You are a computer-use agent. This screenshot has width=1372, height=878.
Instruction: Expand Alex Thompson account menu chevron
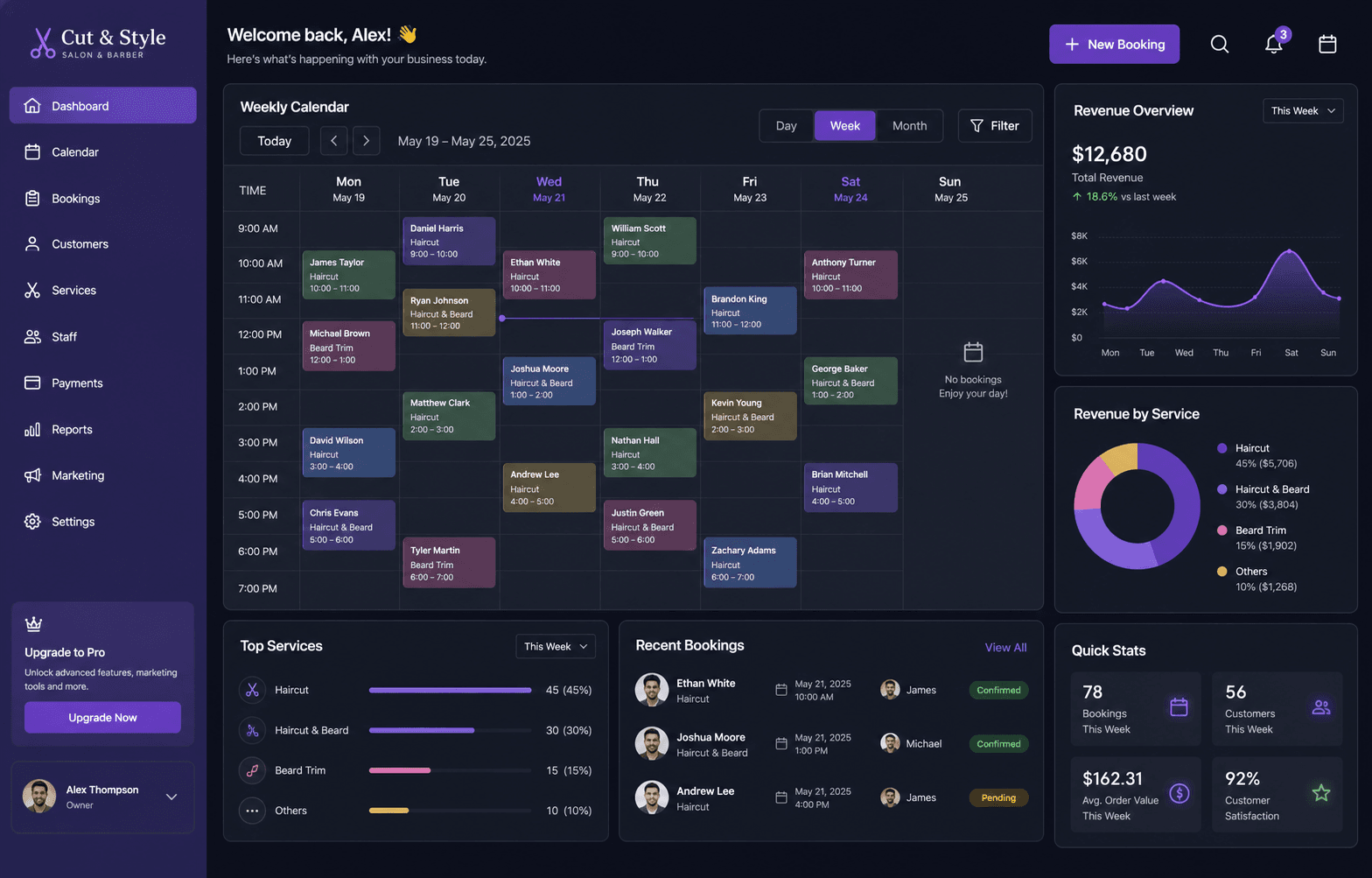[171, 797]
